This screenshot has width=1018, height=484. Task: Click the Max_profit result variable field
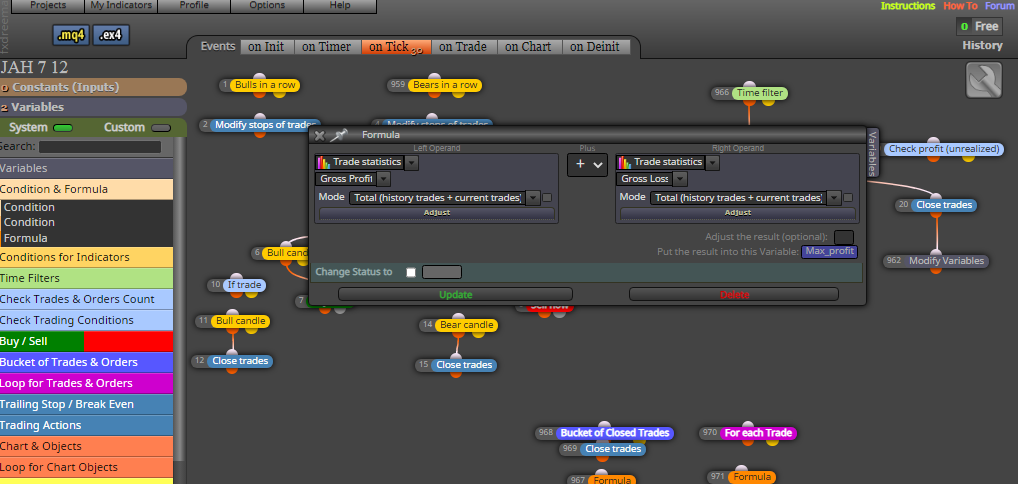[830, 251]
